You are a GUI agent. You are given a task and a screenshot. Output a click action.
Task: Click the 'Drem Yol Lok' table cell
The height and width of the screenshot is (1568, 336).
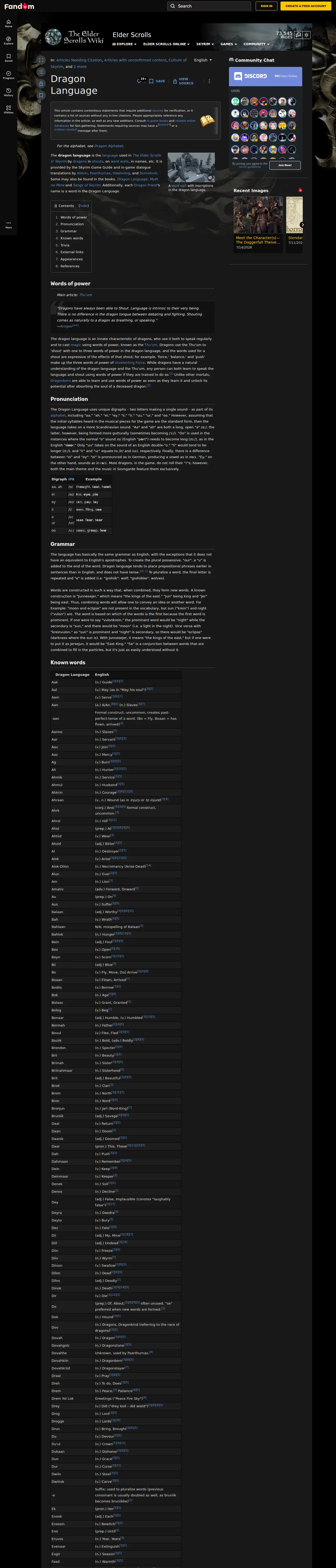(x=72, y=1398)
